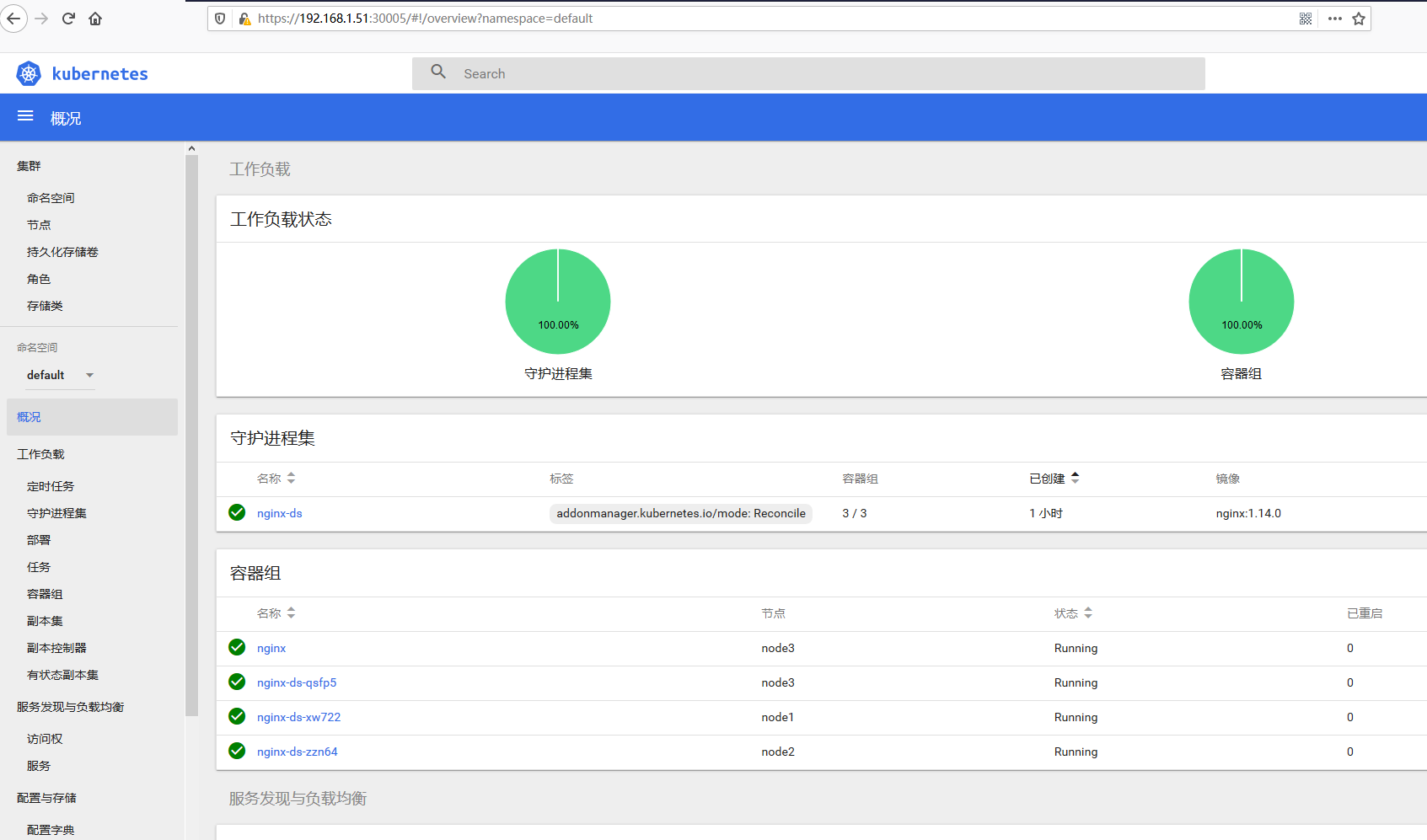Image resolution: width=1427 pixels, height=840 pixels.
Task: Select 概况 in sidebar
Action: tap(92, 417)
